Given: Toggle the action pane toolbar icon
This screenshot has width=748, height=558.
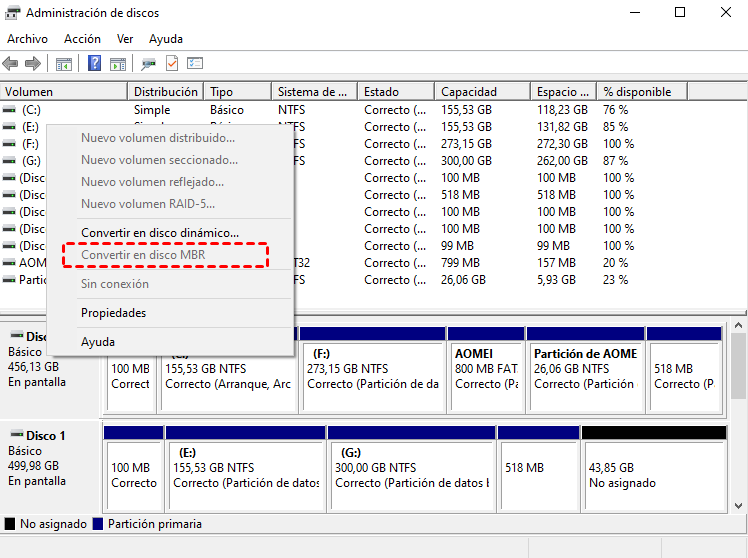Looking at the screenshot, I should coord(117,64).
